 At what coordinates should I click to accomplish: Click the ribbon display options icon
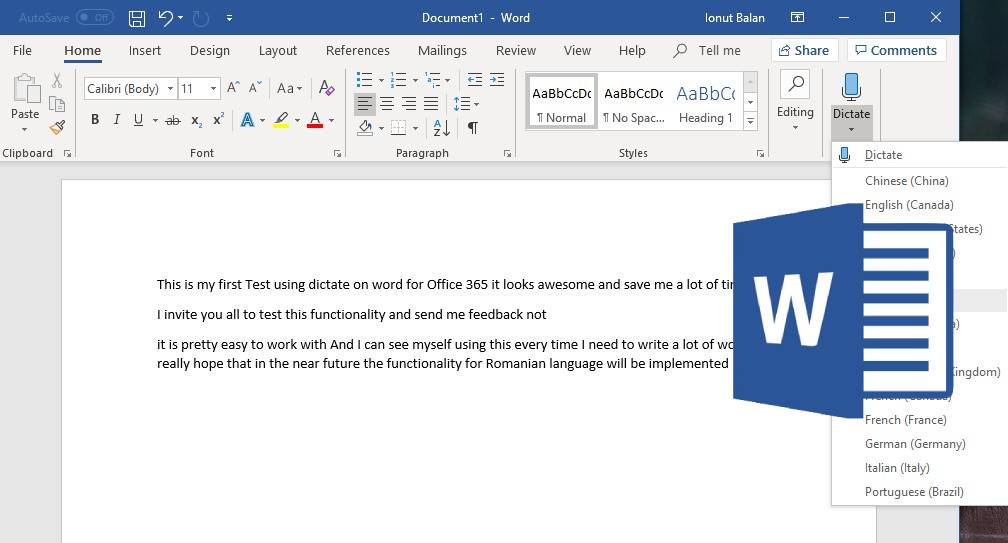(797, 17)
